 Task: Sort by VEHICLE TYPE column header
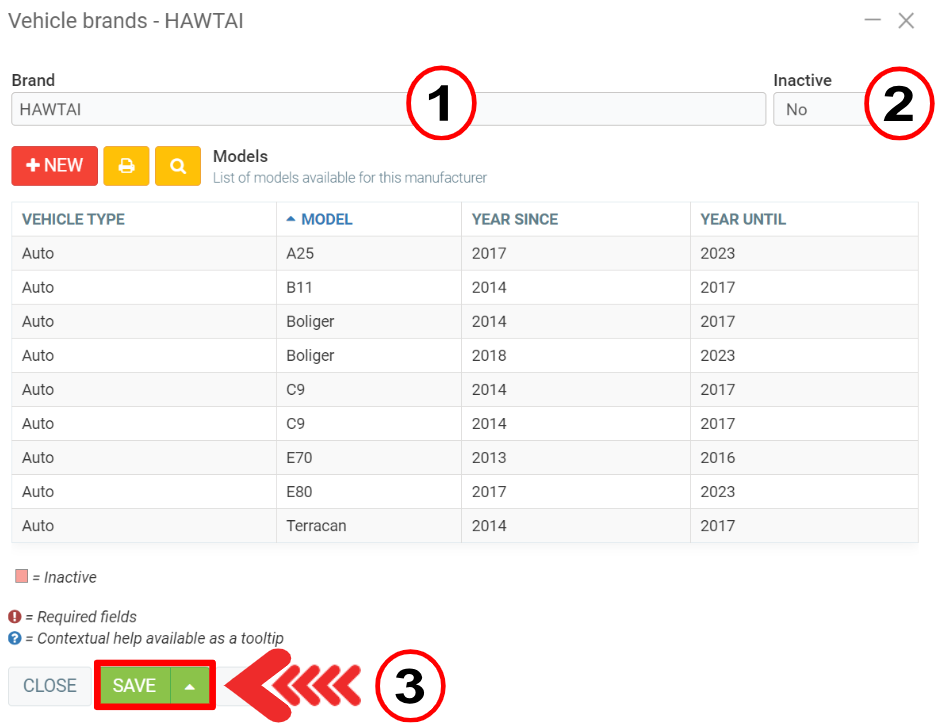tap(73, 219)
